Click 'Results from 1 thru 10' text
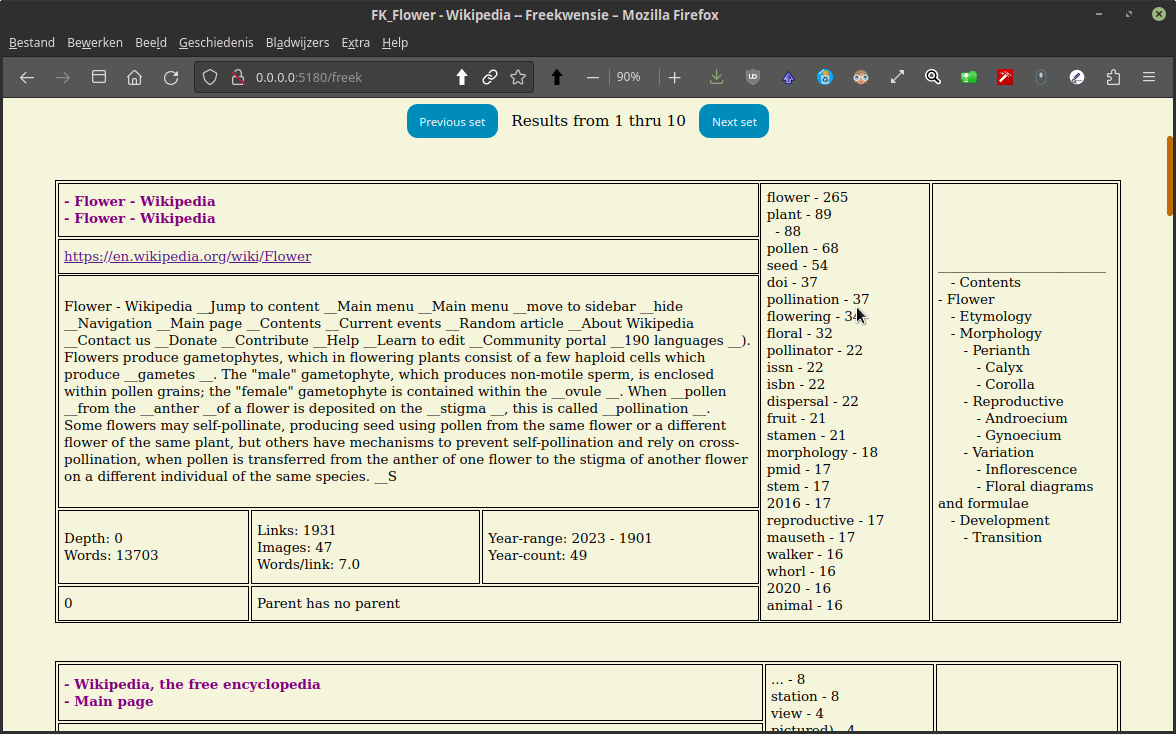The height and width of the screenshot is (734, 1176). pyautogui.click(x=598, y=121)
